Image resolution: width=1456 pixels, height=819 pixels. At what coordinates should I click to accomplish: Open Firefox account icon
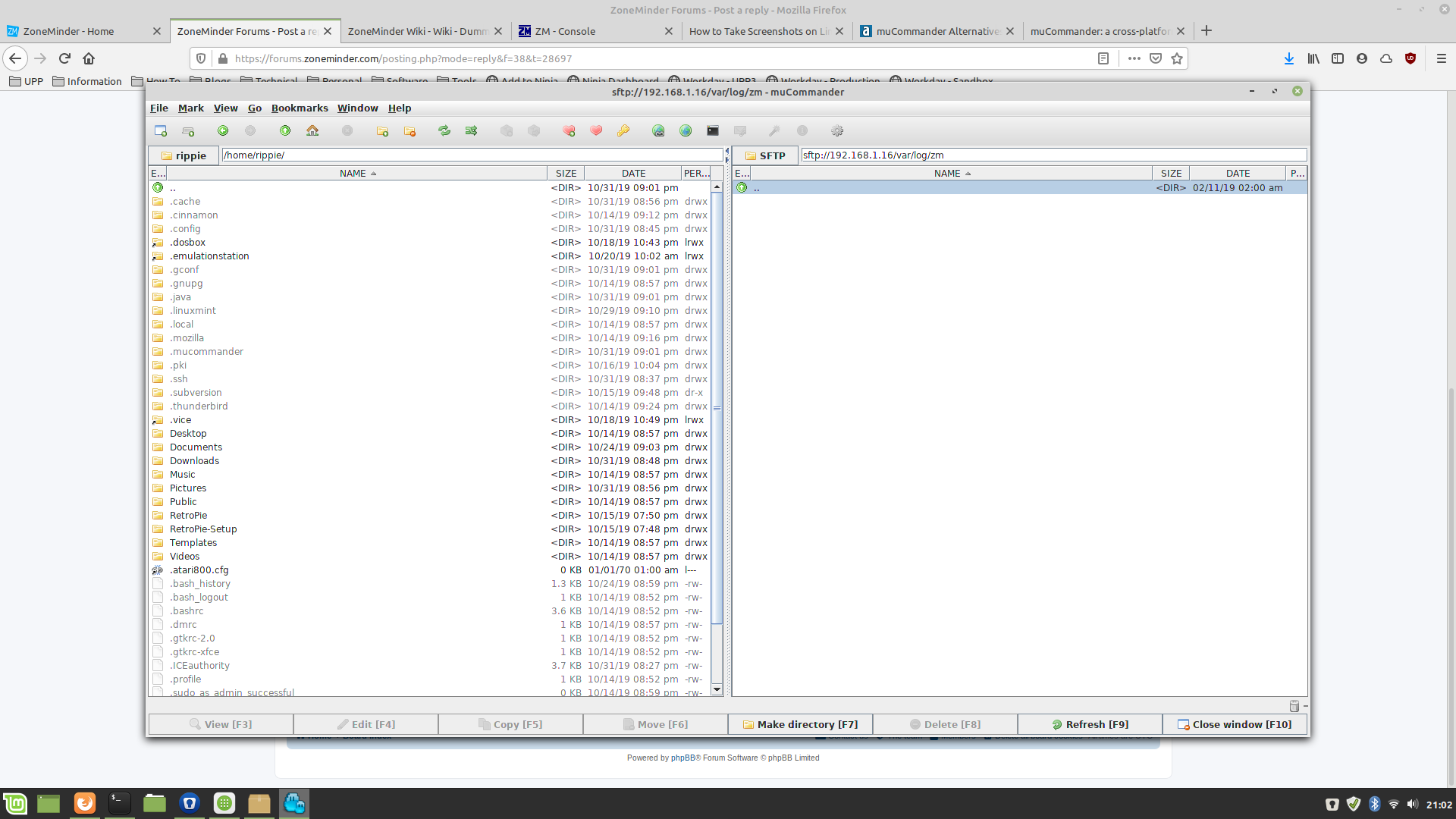tap(1362, 58)
